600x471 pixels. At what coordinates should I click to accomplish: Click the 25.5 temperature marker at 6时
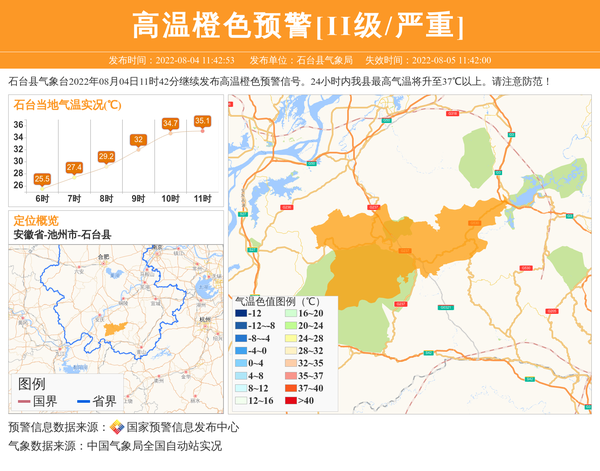click(x=42, y=179)
